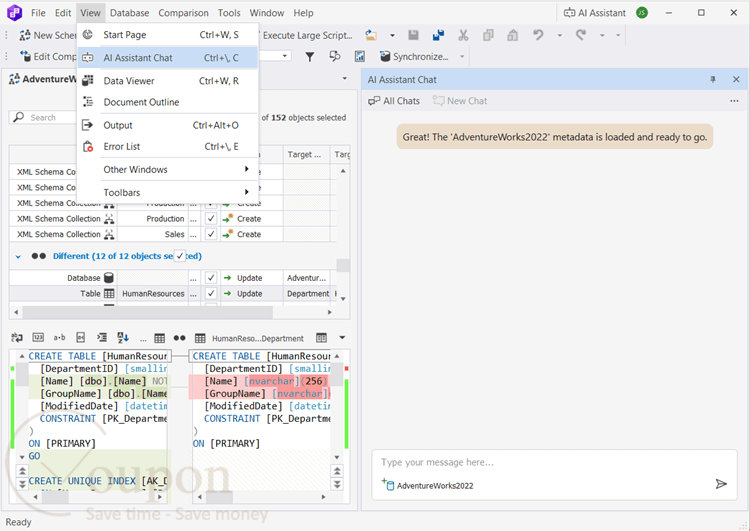Image resolution: width=750 pixels, height=531 pixels.
Task: Click the Save All icon
Action: (438, 35)
